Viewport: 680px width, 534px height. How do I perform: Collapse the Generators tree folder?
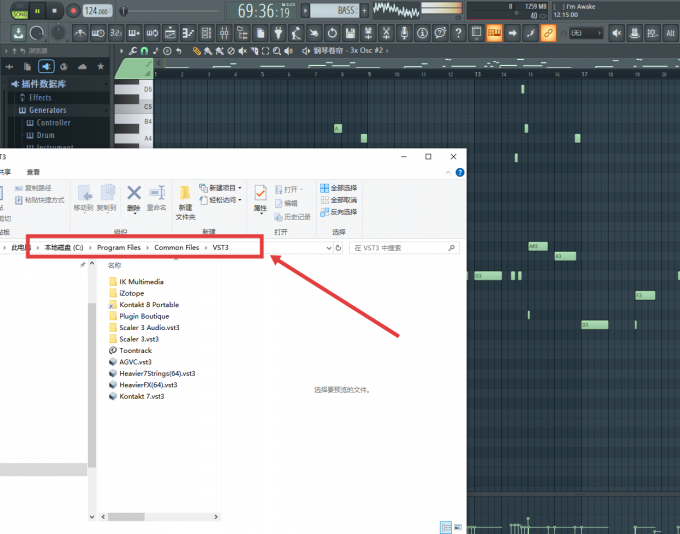point(106,110)
